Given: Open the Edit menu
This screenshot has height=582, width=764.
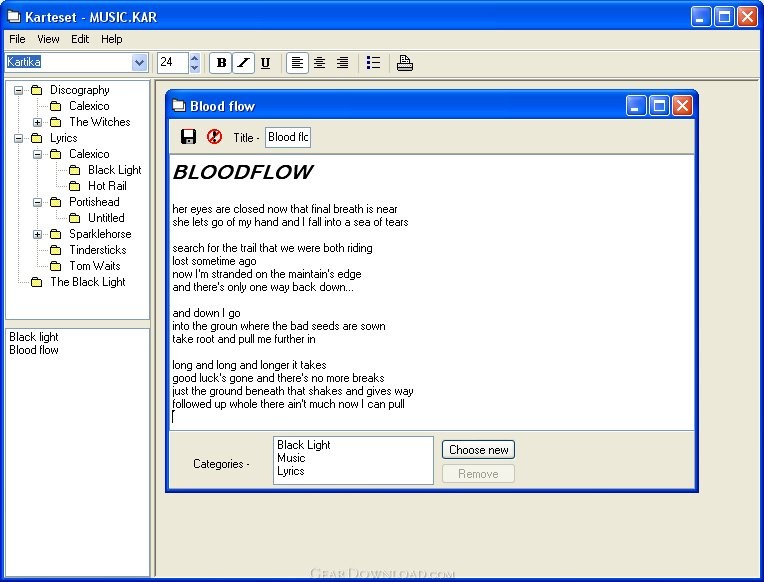Looking at the screenshot, I should coord(80,39).
